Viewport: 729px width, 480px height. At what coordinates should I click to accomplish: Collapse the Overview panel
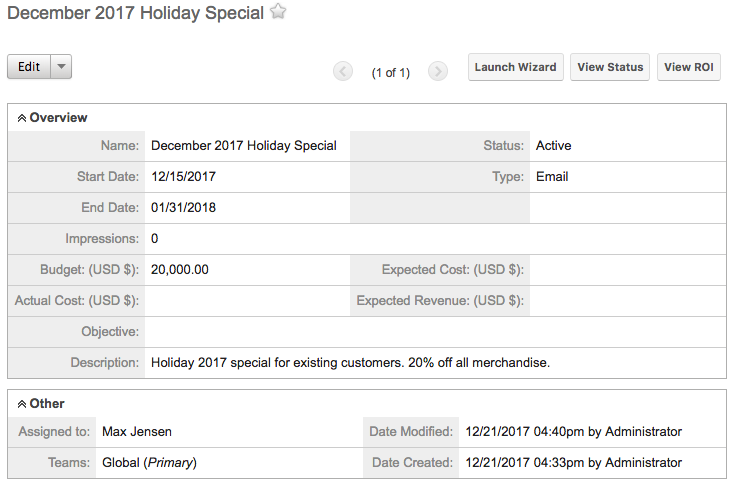(x=22, y=118)
